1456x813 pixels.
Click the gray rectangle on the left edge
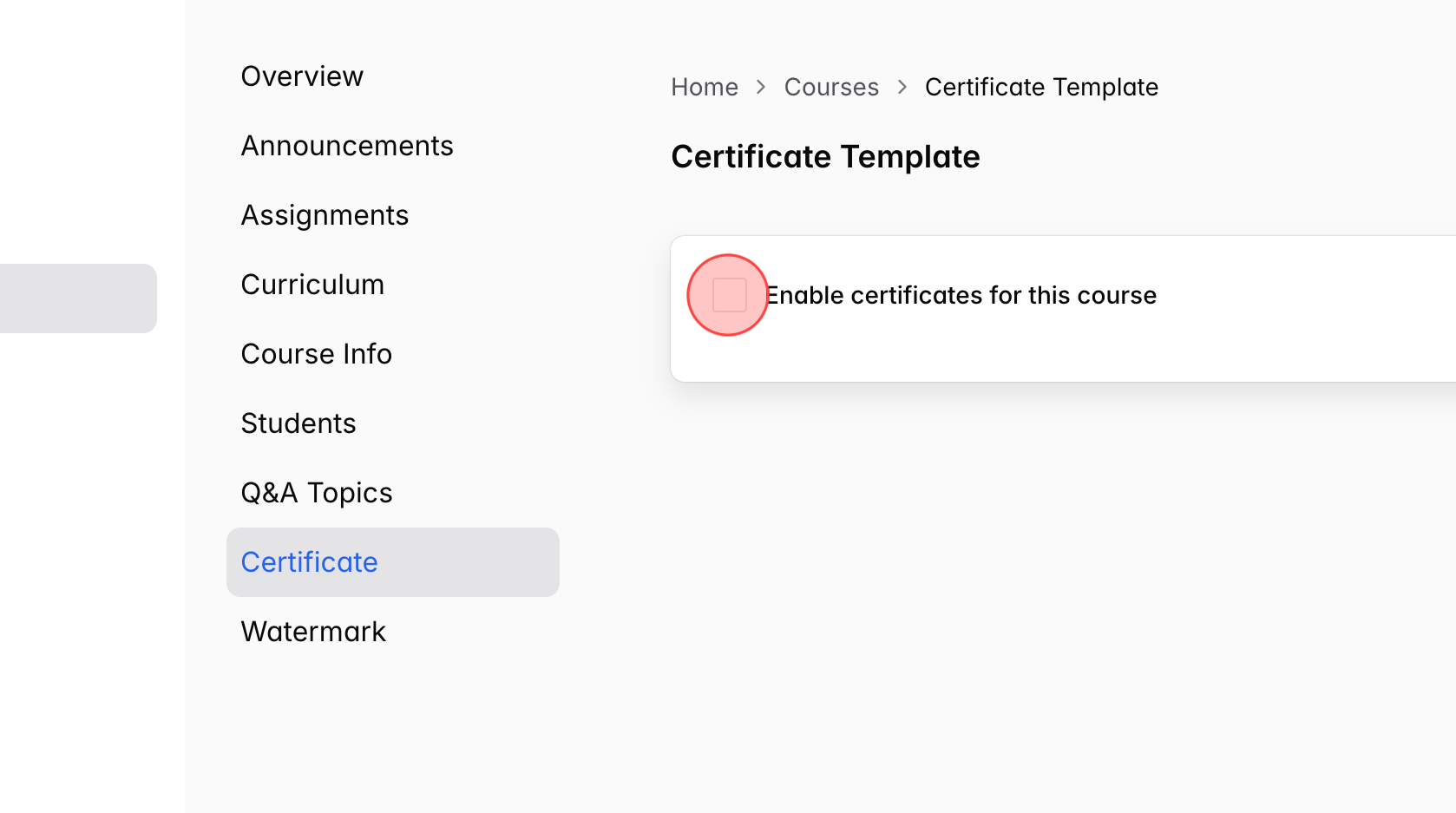[x=78, y=298]
